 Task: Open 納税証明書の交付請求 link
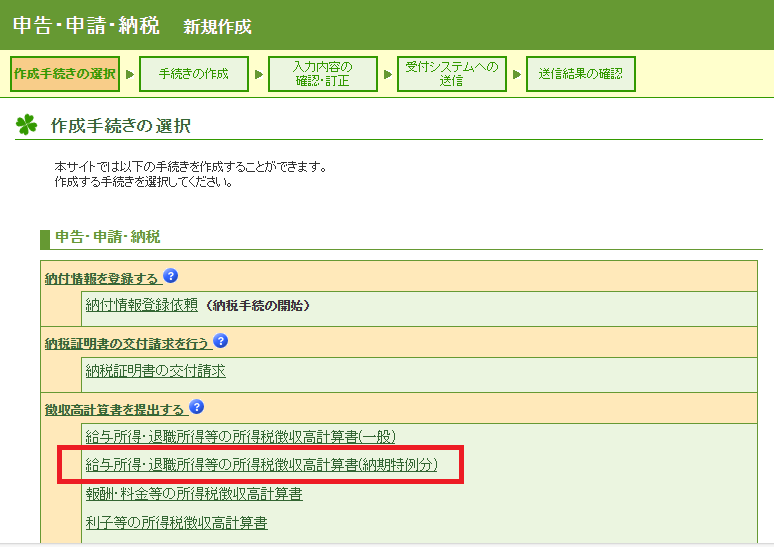click(x=155, y=371)
